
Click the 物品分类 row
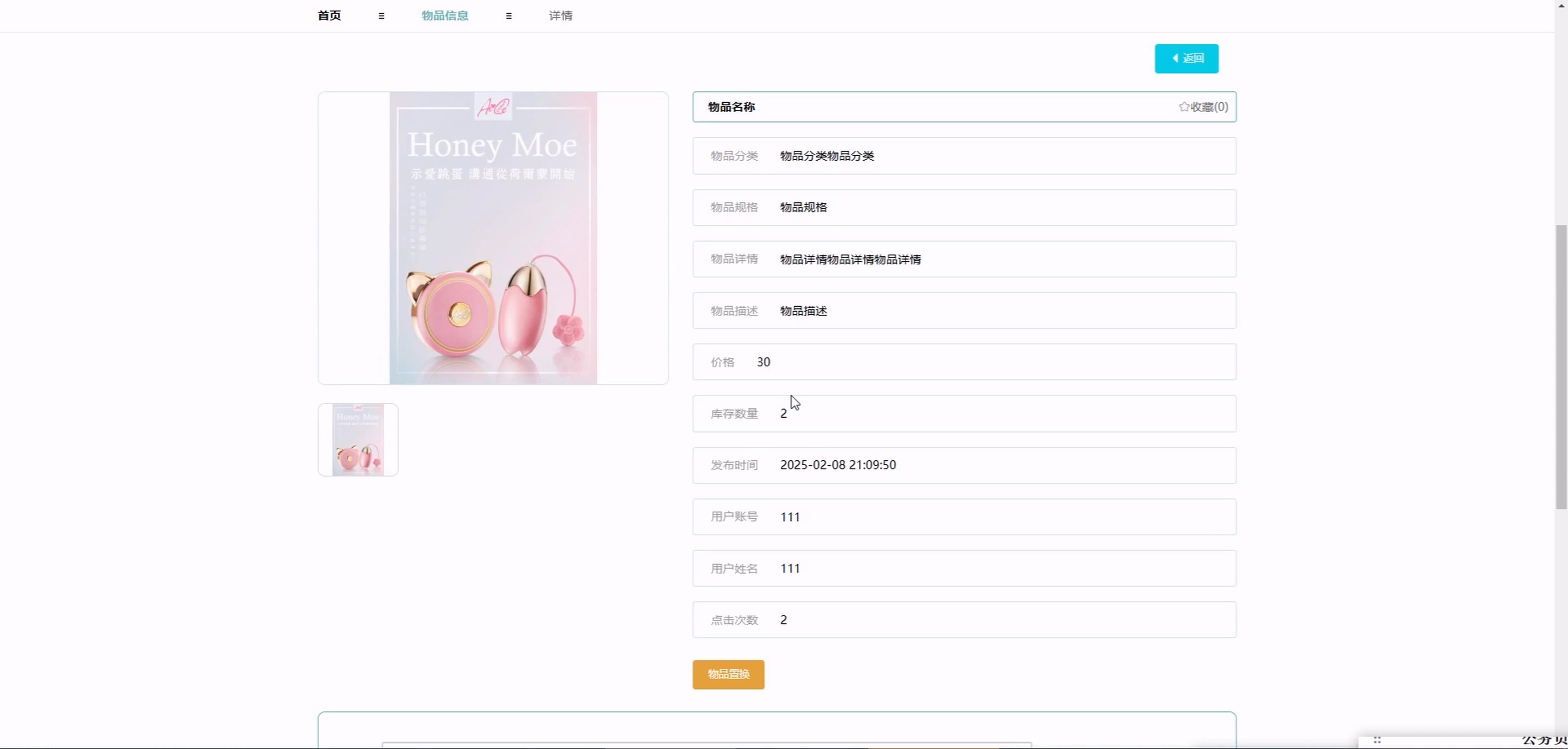[964, 156]
